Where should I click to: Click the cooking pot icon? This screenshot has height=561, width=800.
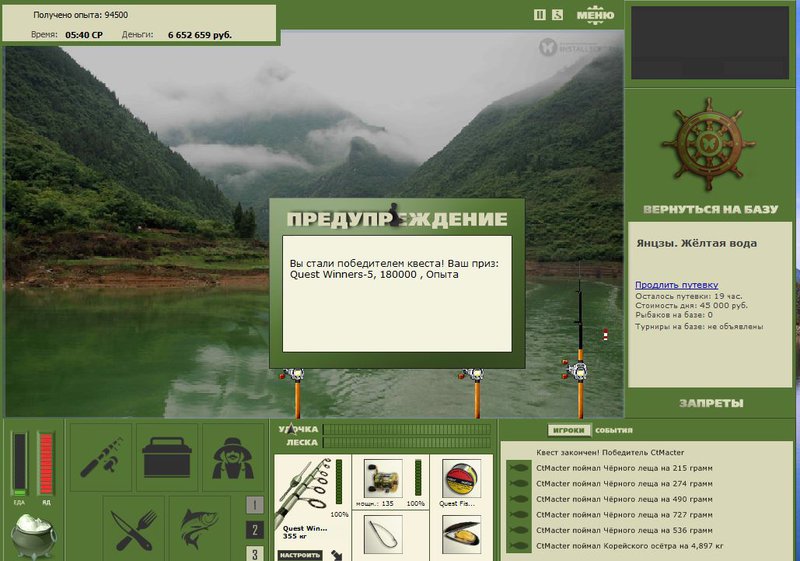[x=33, y=536]
